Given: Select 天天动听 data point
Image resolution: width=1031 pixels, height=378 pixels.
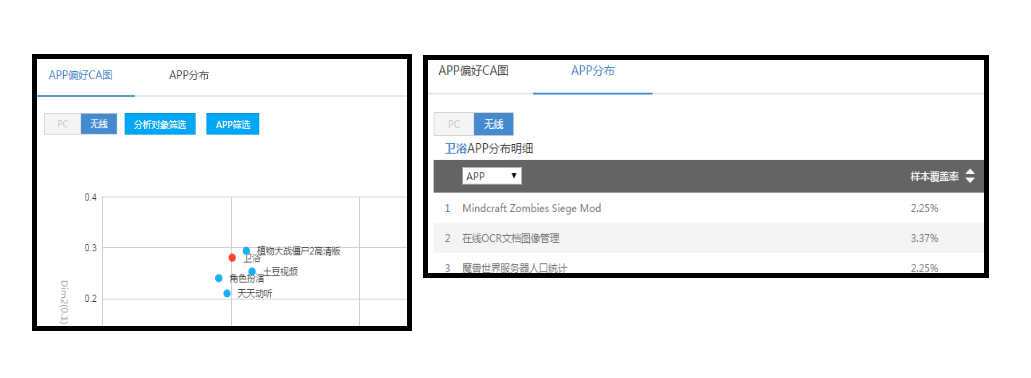Looking at the screenshot, I should [227, 293].
